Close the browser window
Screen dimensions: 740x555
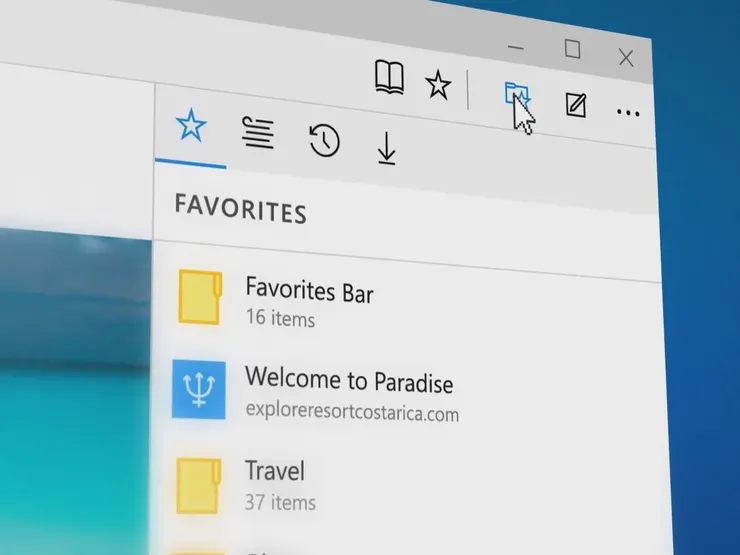coord(626,58)
